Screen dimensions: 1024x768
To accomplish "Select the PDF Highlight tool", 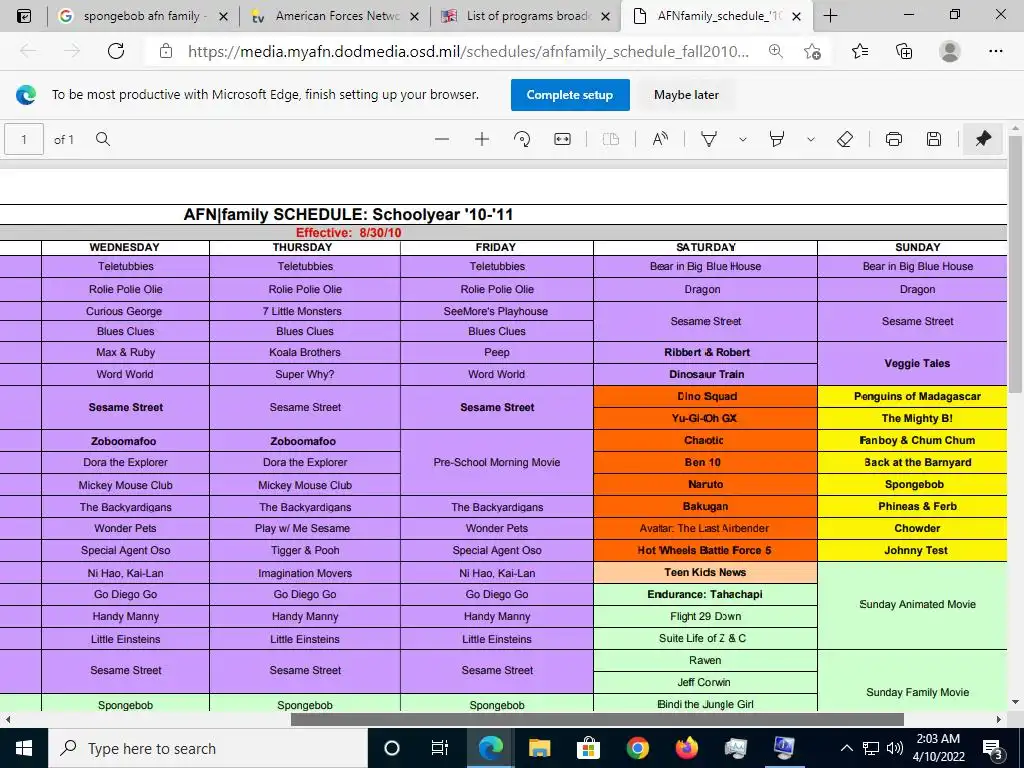I will 776,139.
